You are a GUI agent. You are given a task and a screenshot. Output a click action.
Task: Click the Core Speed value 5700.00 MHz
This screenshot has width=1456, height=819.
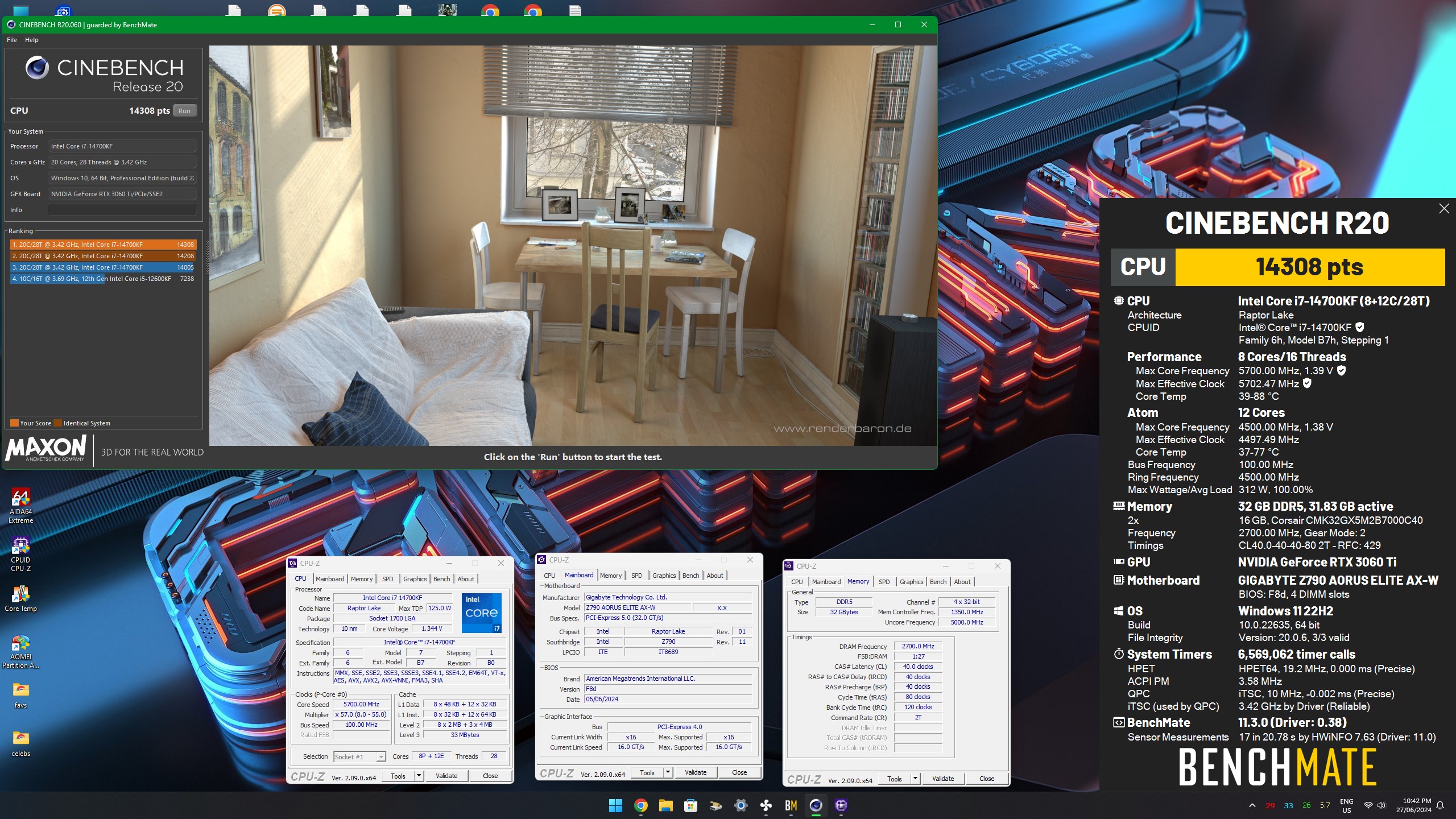click(361, 704)
